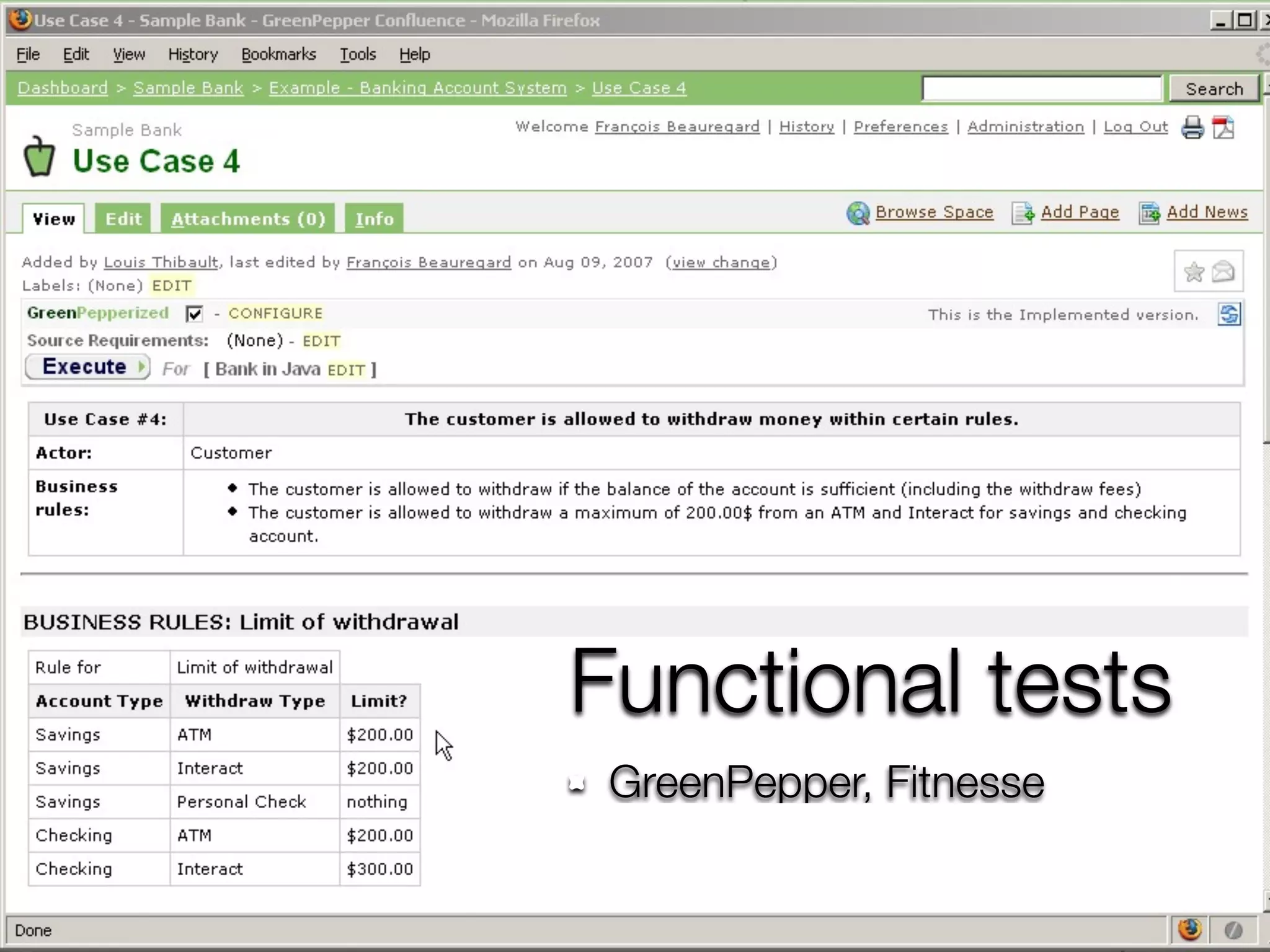Open the Attachments (0) tab
This screenshot has width=1270, height=952.
click(x=248, y=219)
